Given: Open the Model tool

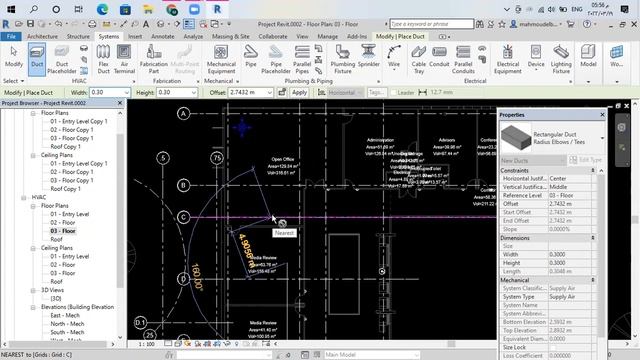Looking at the screenshot, I should click(x=588, y=56).
